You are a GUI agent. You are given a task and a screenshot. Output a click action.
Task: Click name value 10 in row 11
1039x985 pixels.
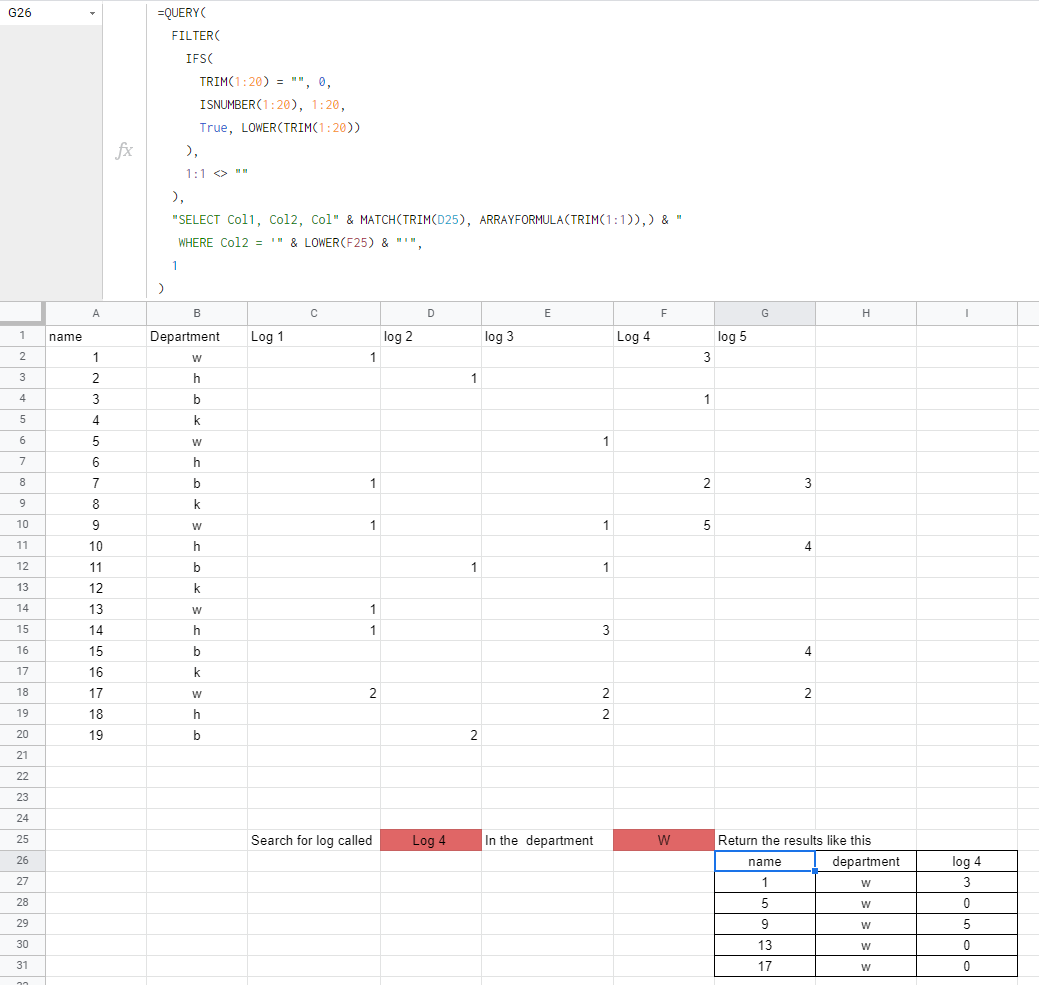tap(96, 546)
